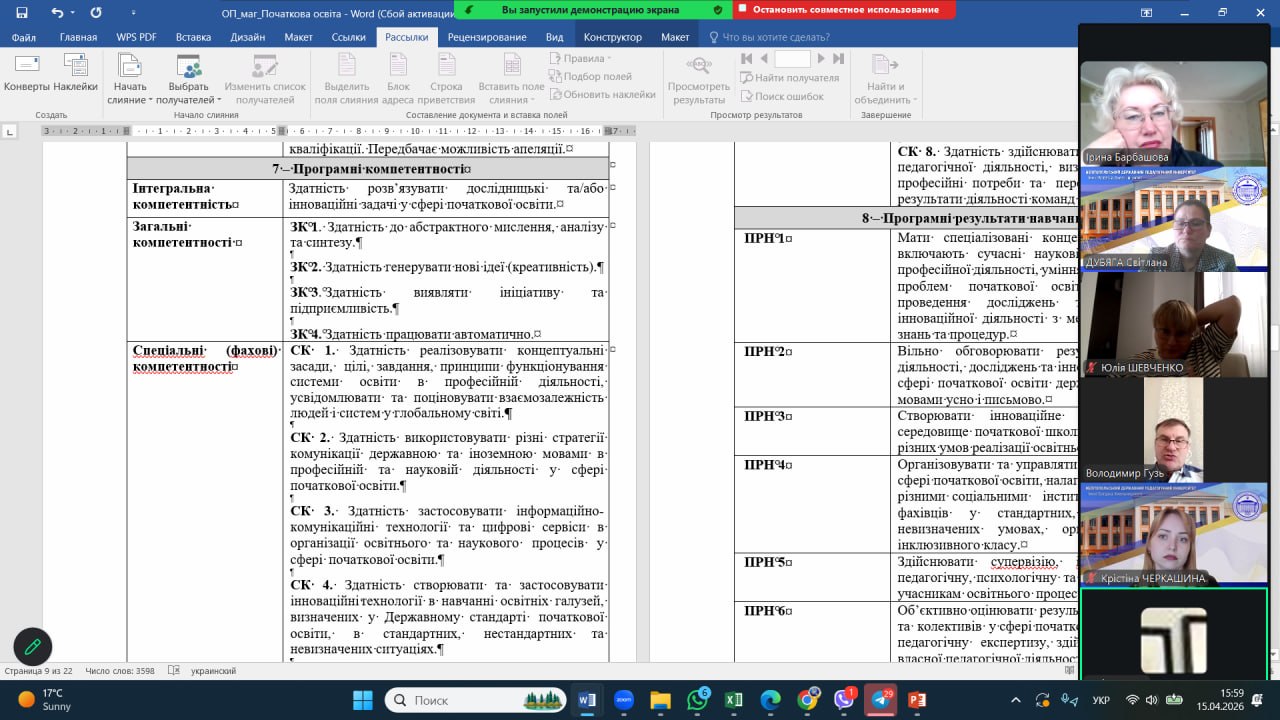The height and width of the screenshot is (720, 1280).
Task: Click the green pencil annotation button
Action: tap(32, 647)
